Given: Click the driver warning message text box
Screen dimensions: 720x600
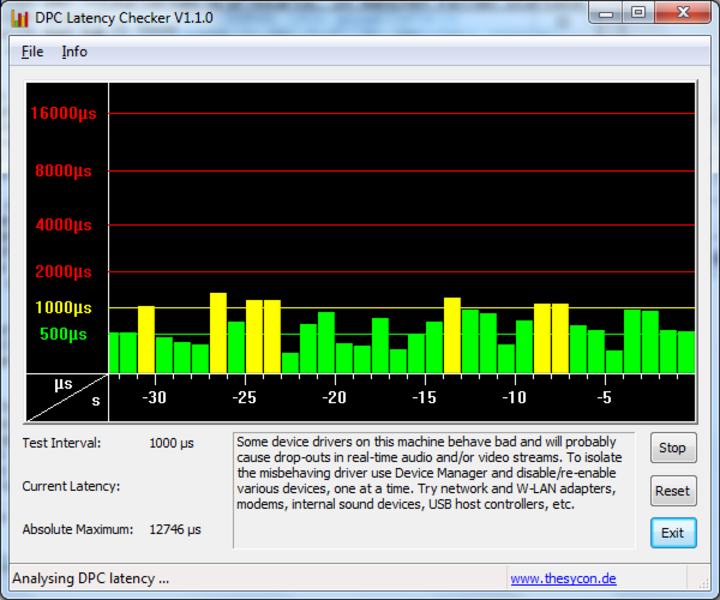Looking at the screenshot, I should (434, 490).
